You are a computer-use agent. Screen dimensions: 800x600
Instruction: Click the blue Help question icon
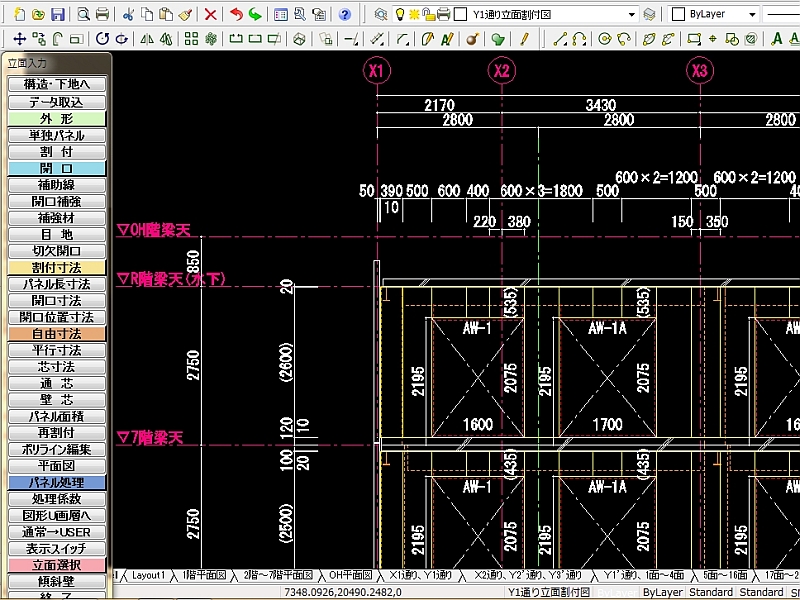click(x=345, y=14)
